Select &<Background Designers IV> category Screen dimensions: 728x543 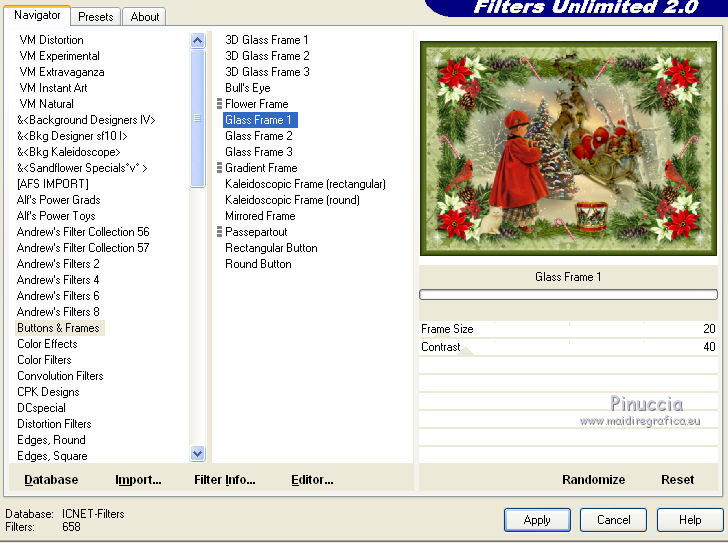(86, 120)
